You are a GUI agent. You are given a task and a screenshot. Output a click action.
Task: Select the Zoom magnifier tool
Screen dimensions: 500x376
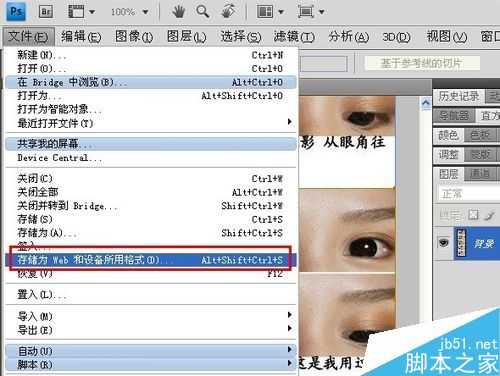[202, 12]
